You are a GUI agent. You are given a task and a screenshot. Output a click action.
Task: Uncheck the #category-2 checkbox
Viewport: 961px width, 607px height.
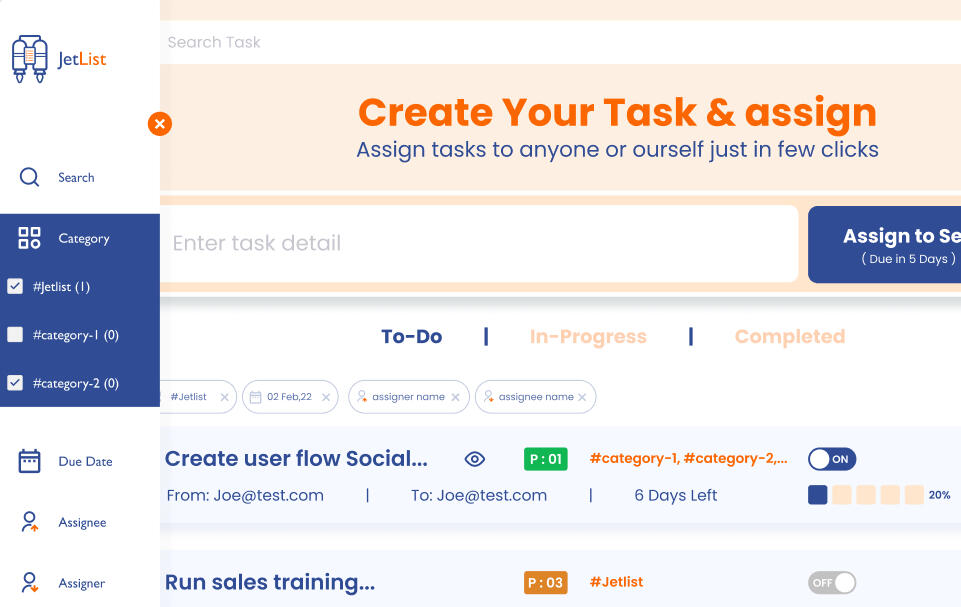tap(15, 383)
